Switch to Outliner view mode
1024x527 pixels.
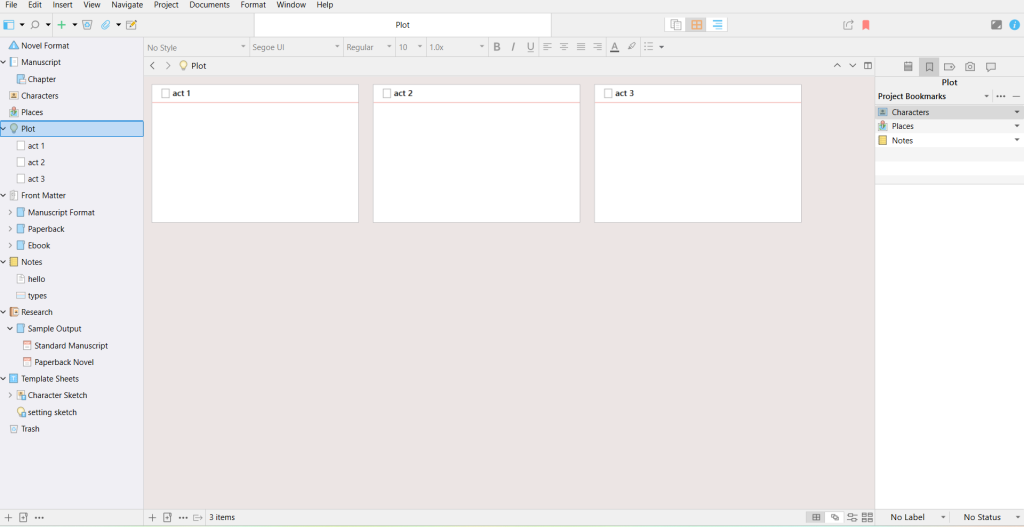(718, 25)
